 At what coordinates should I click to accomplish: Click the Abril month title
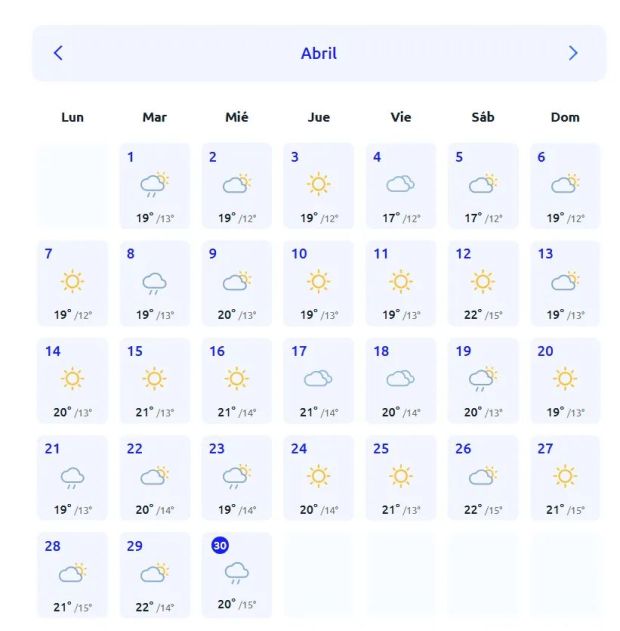[319, 53]
